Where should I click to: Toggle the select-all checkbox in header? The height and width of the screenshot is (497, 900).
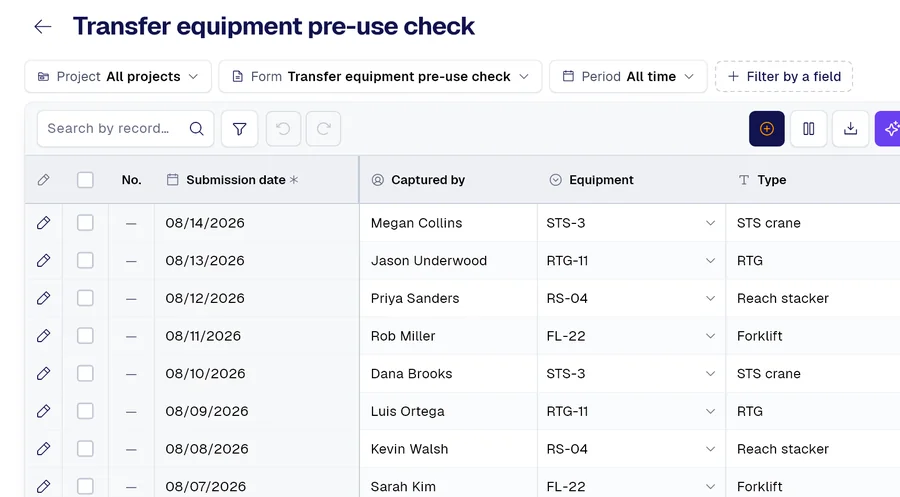point(85,180)
